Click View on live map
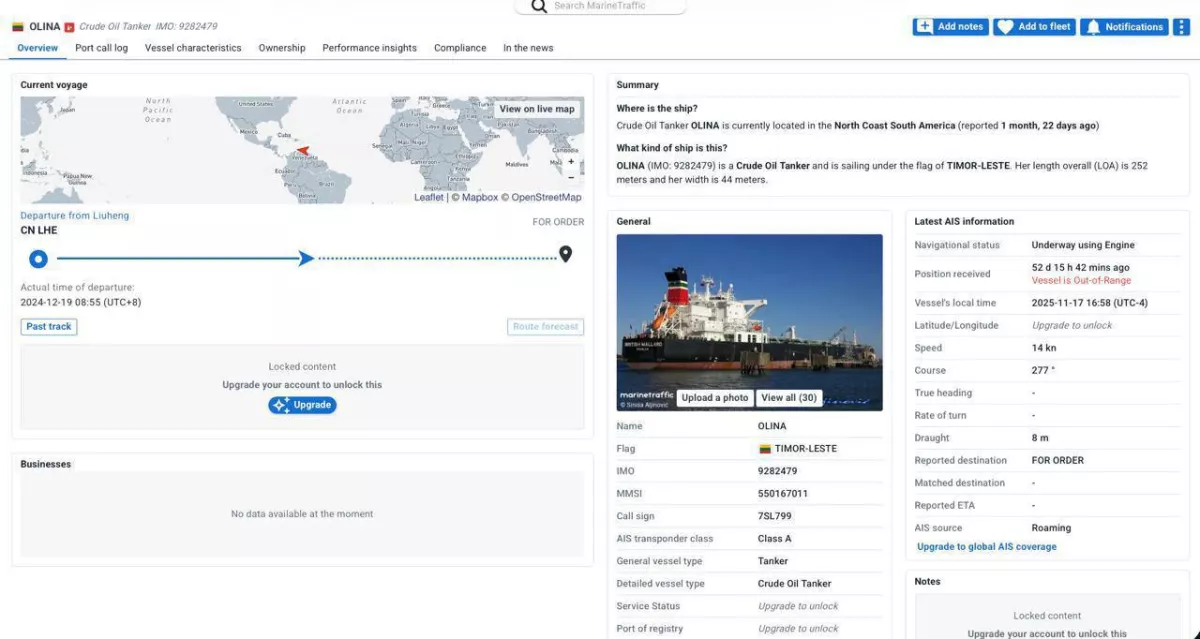The image size is (1200, 639). (537, 109)
